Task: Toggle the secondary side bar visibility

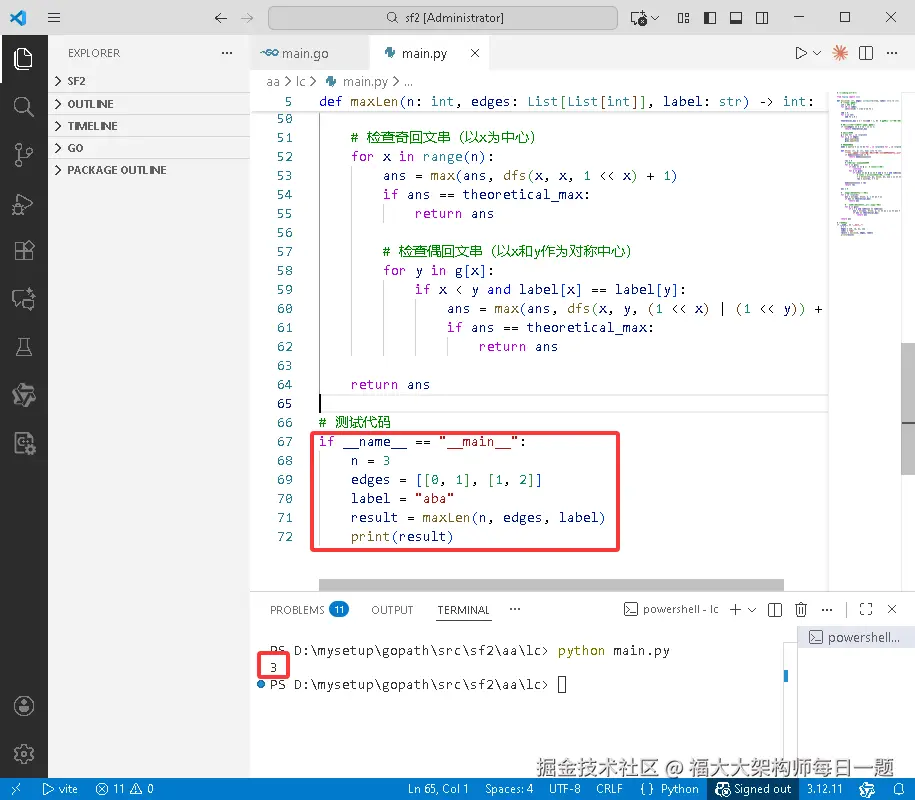Action: click(x=762, y=18)
